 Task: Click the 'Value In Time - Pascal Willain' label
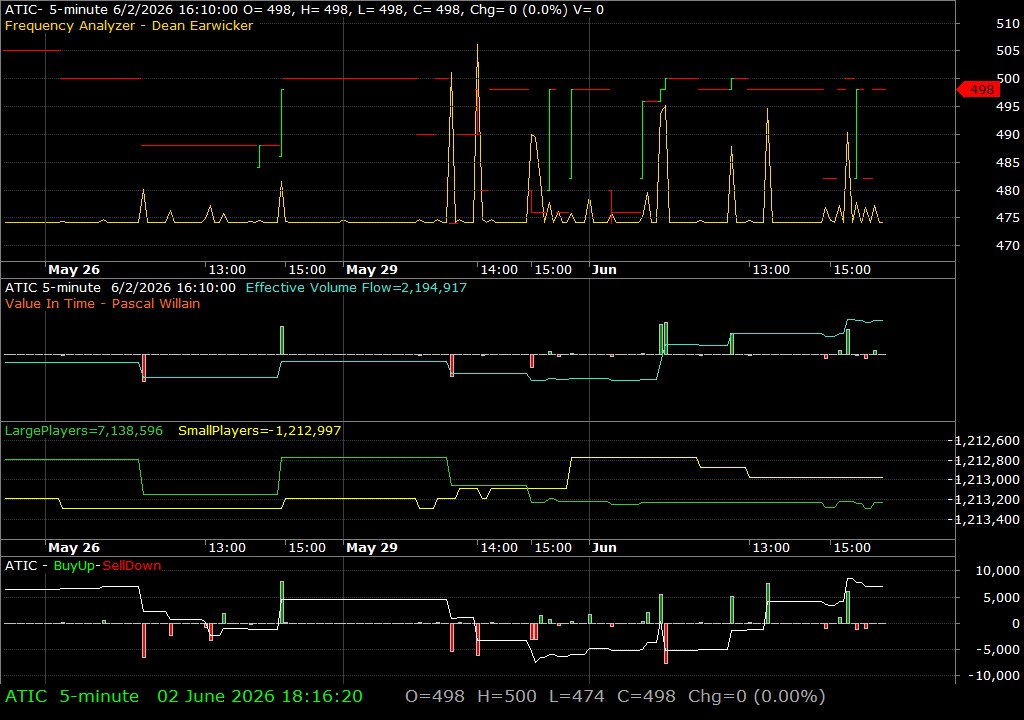click(x=103, y=303)
